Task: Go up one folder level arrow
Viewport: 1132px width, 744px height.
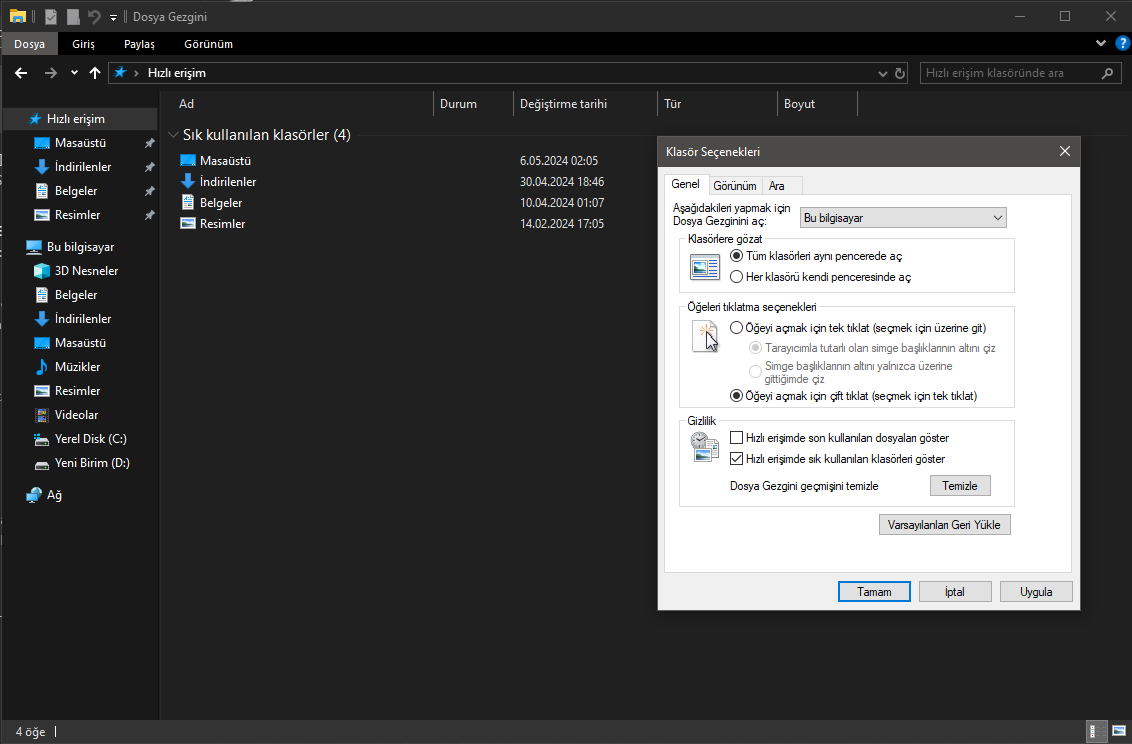Action: click(95, 73)
